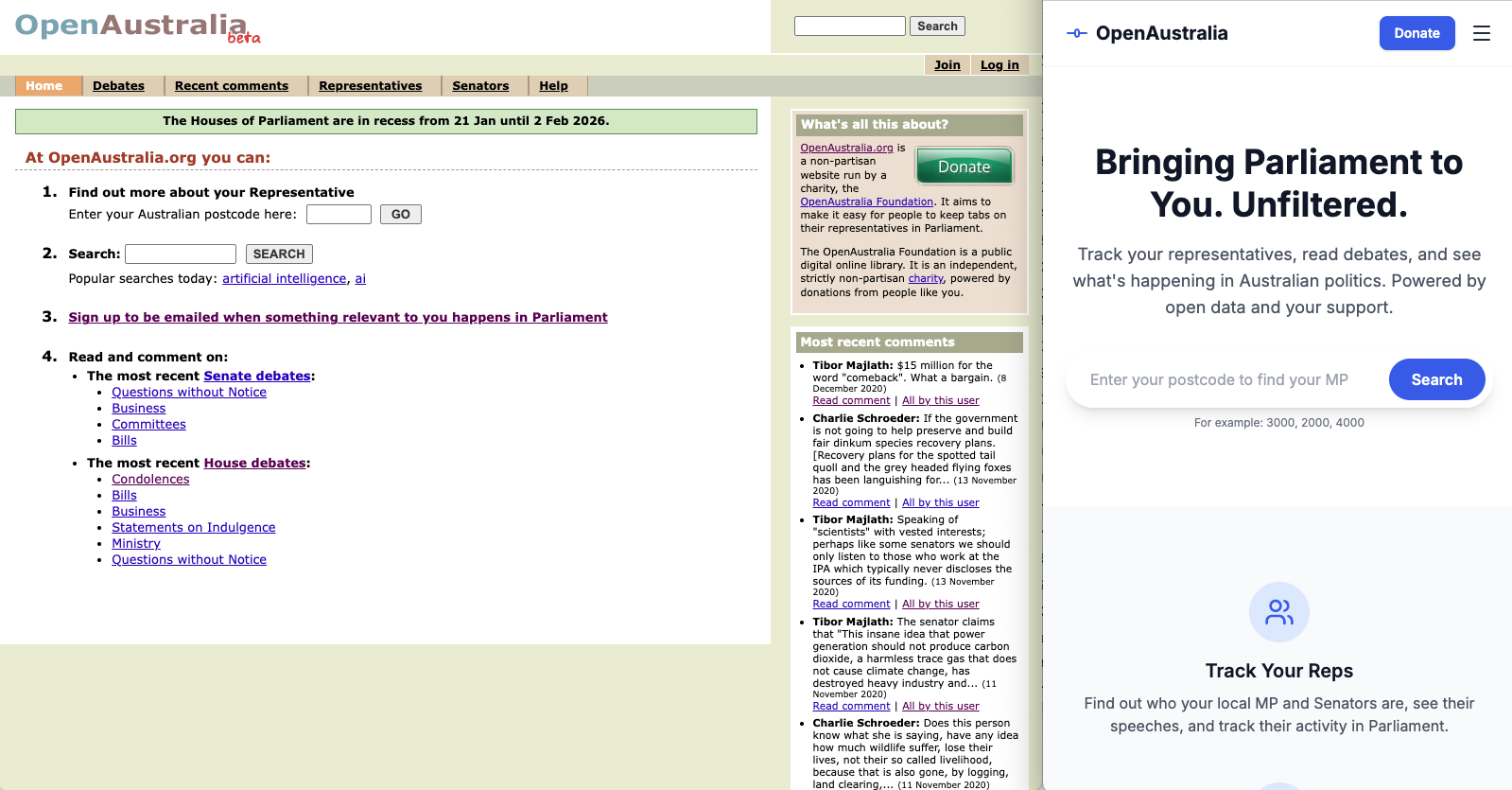Open the email alerts sign up link
Image resolution: width=1512 pixels, height=790 pixels.
[338, 317]
